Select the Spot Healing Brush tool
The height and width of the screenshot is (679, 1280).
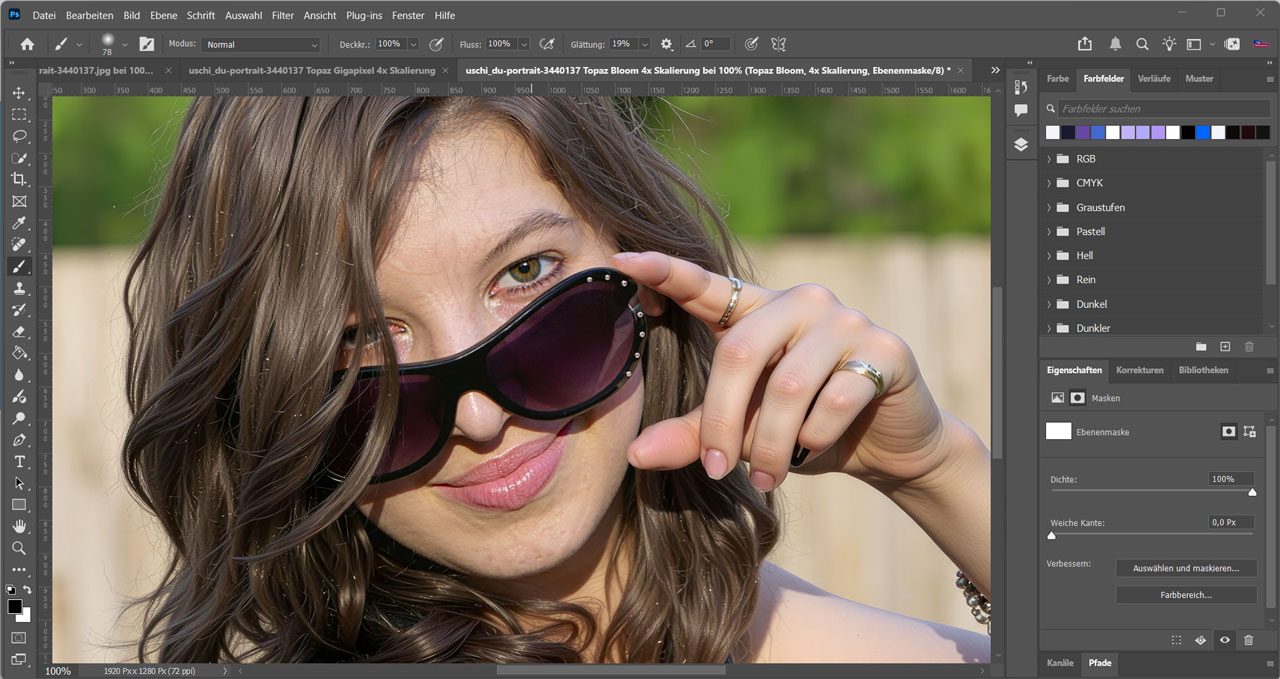(19, 245)
